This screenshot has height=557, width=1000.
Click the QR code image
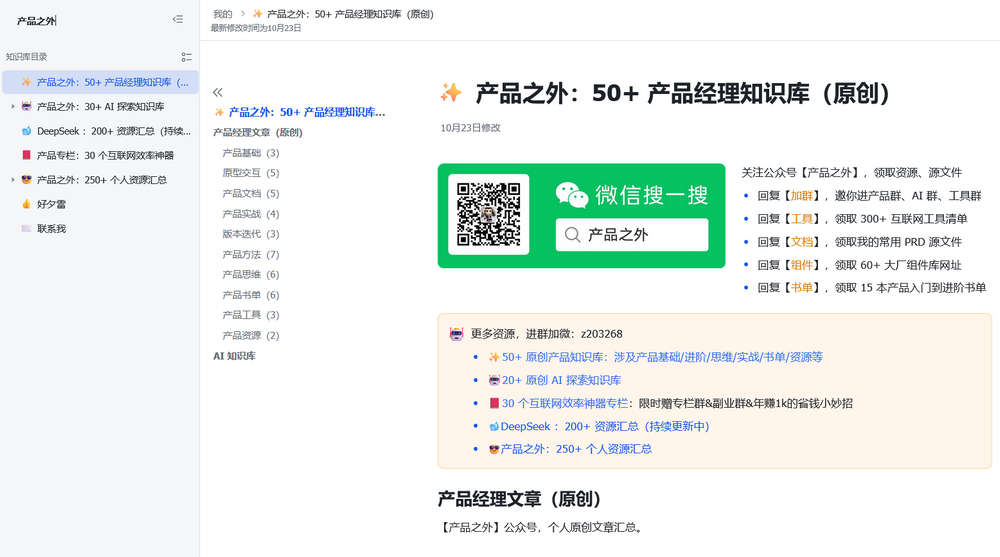tap(489, 214)
